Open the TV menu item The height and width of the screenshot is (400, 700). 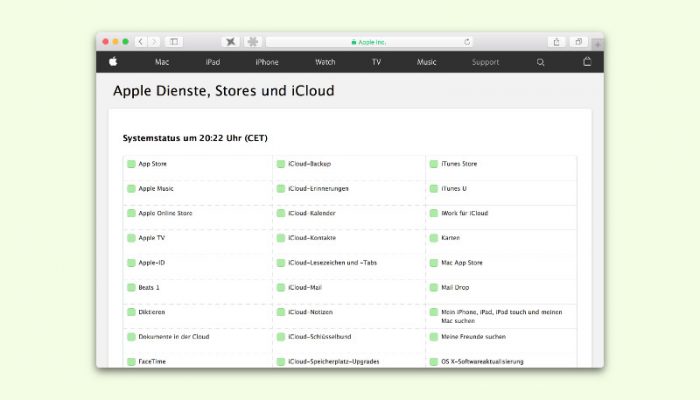(376, 62)
